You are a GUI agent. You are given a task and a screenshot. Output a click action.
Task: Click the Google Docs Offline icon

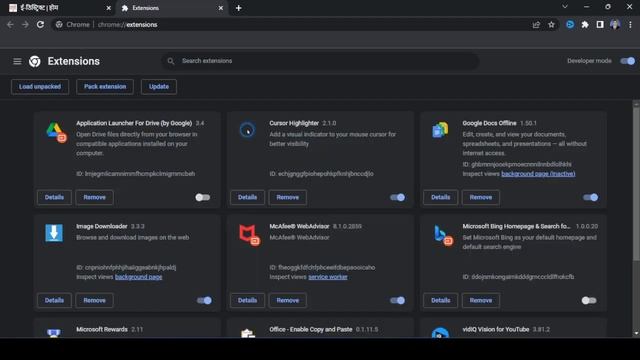tap(440, 130)
